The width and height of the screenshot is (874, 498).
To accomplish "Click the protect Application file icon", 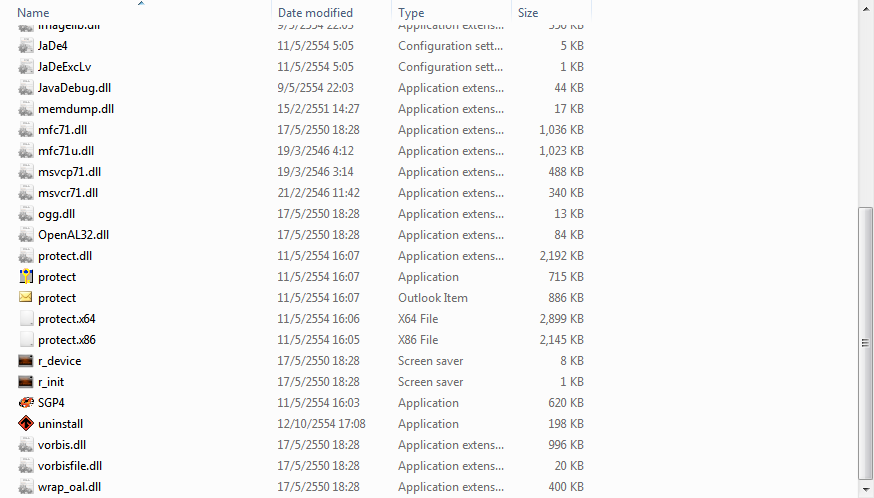I will pos(26,277).
